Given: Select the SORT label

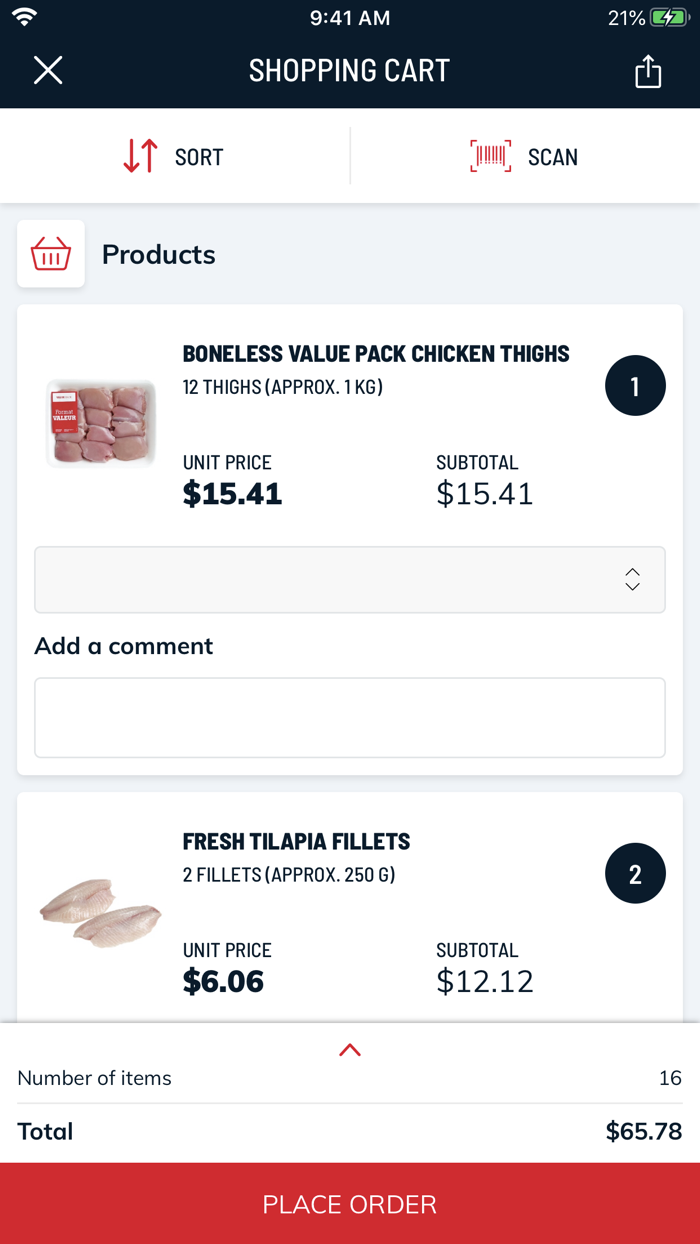Looking at the screenshot, I should click(199, 157).
